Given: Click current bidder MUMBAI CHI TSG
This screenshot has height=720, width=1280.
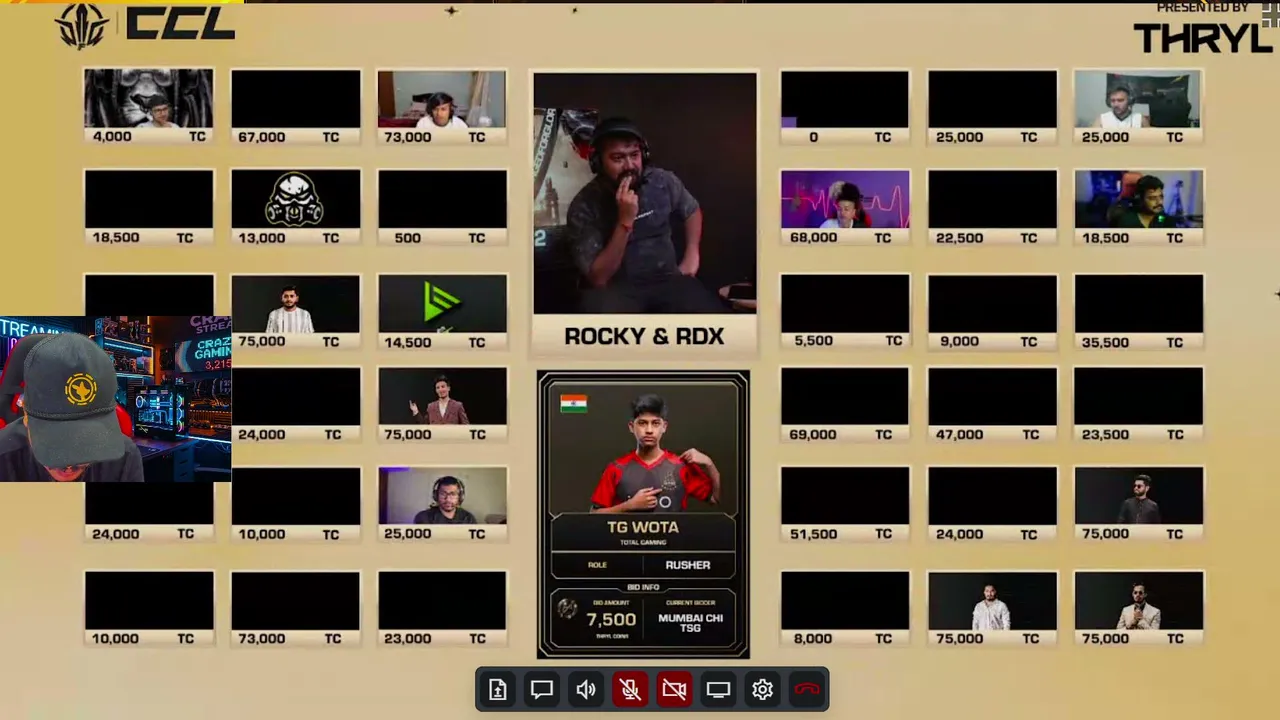Looking at the screenshot, I should pos(690,622).
